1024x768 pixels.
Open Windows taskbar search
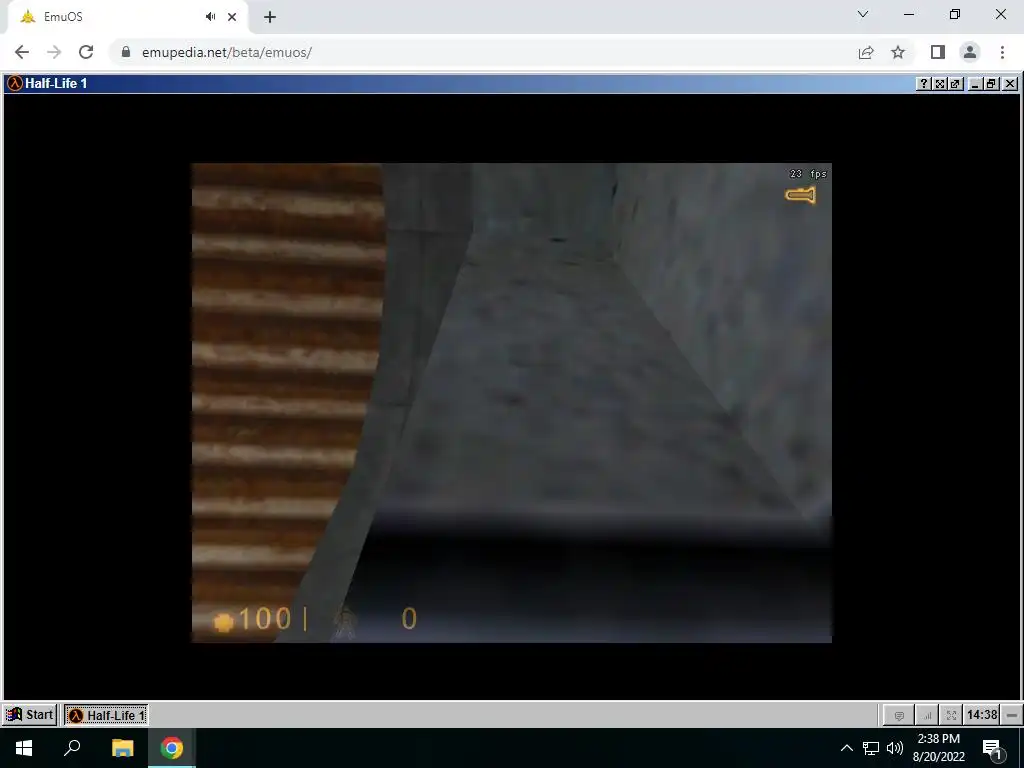click(72, 748)
